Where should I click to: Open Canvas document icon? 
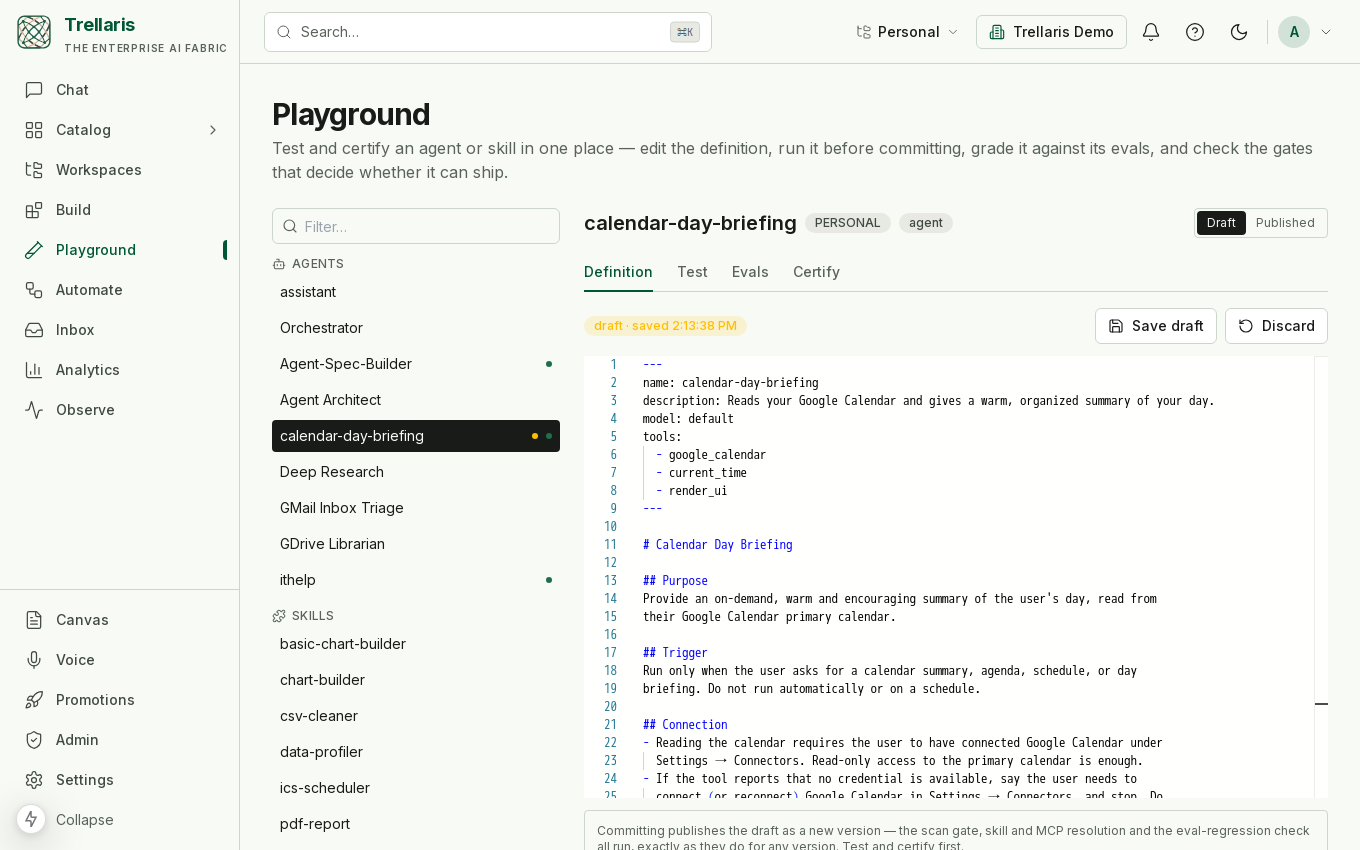click(x=34, y=620)
